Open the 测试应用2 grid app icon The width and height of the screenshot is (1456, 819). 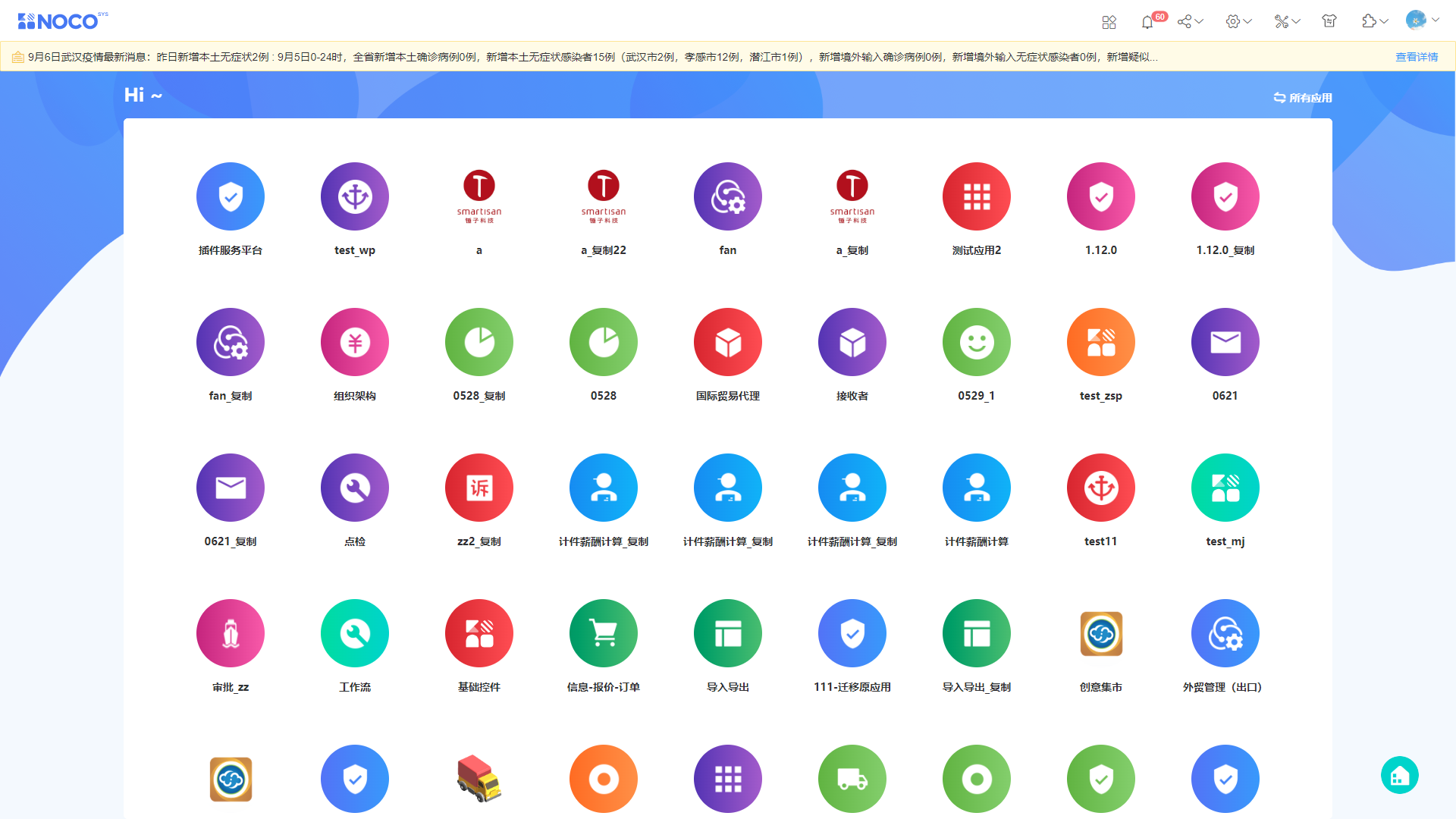coord(977,196)
